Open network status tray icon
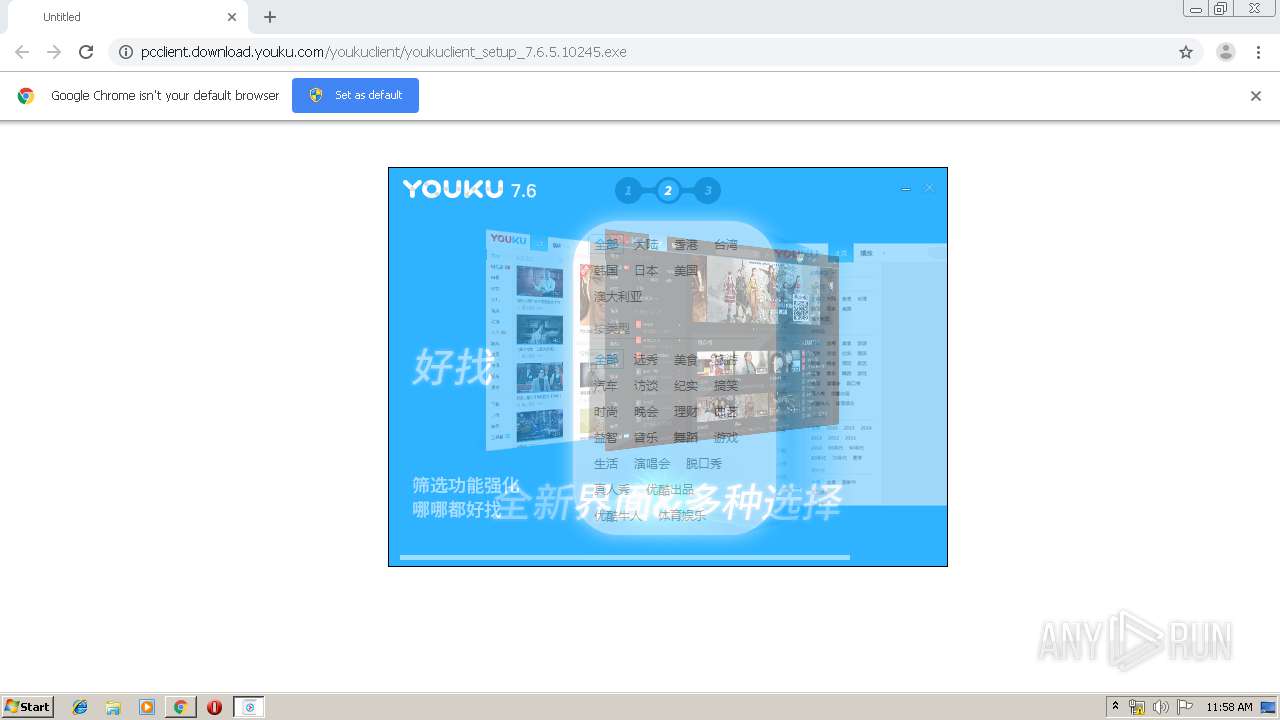Image resolution: width=1280 pixels, height=720 pixels. (1137, 707)
